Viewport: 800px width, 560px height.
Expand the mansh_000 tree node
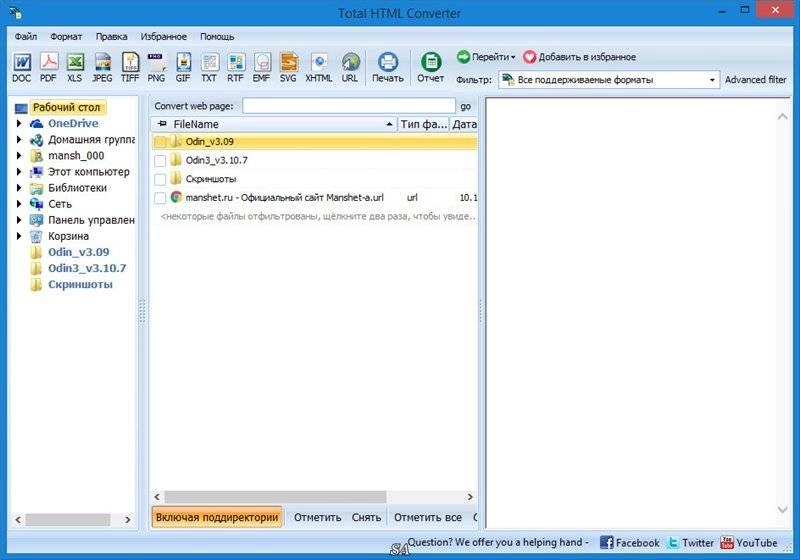coord(19,156)
